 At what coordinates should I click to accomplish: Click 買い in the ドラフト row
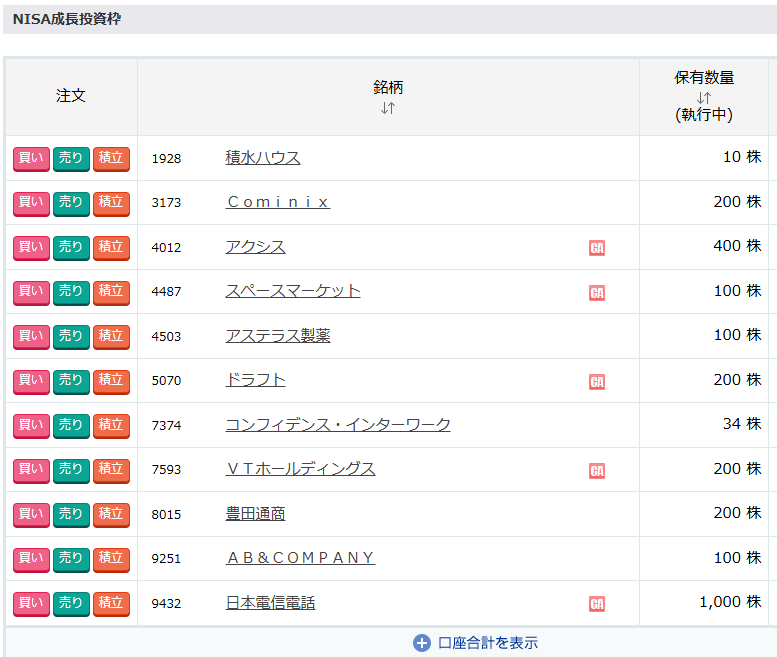tap(31, 382)
